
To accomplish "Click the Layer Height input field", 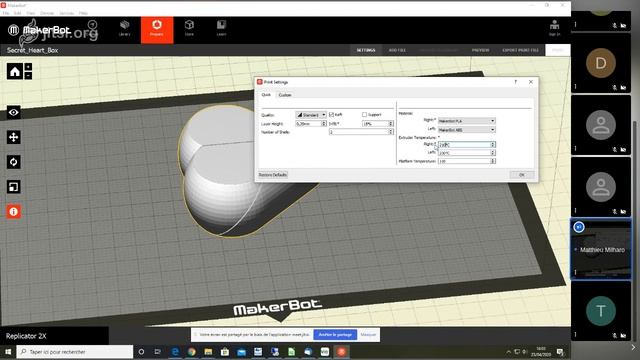I will (309, 124).
